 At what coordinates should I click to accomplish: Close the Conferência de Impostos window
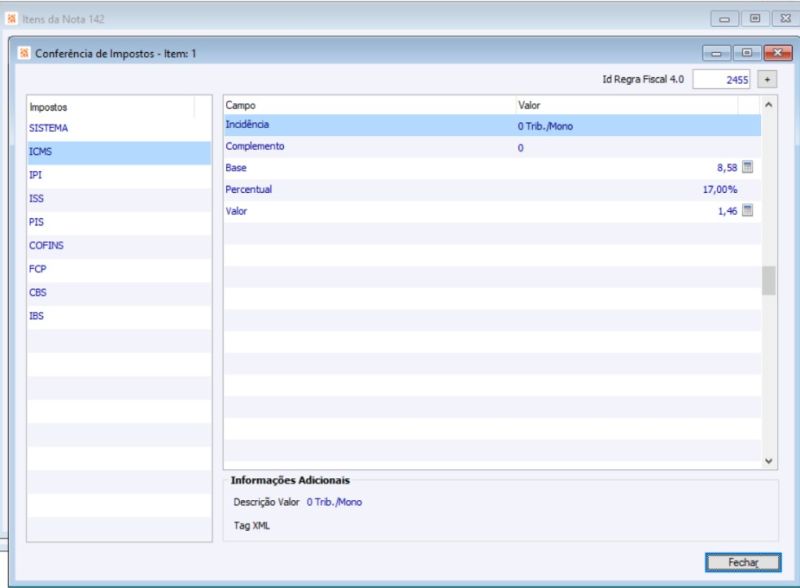coord(778,53)
